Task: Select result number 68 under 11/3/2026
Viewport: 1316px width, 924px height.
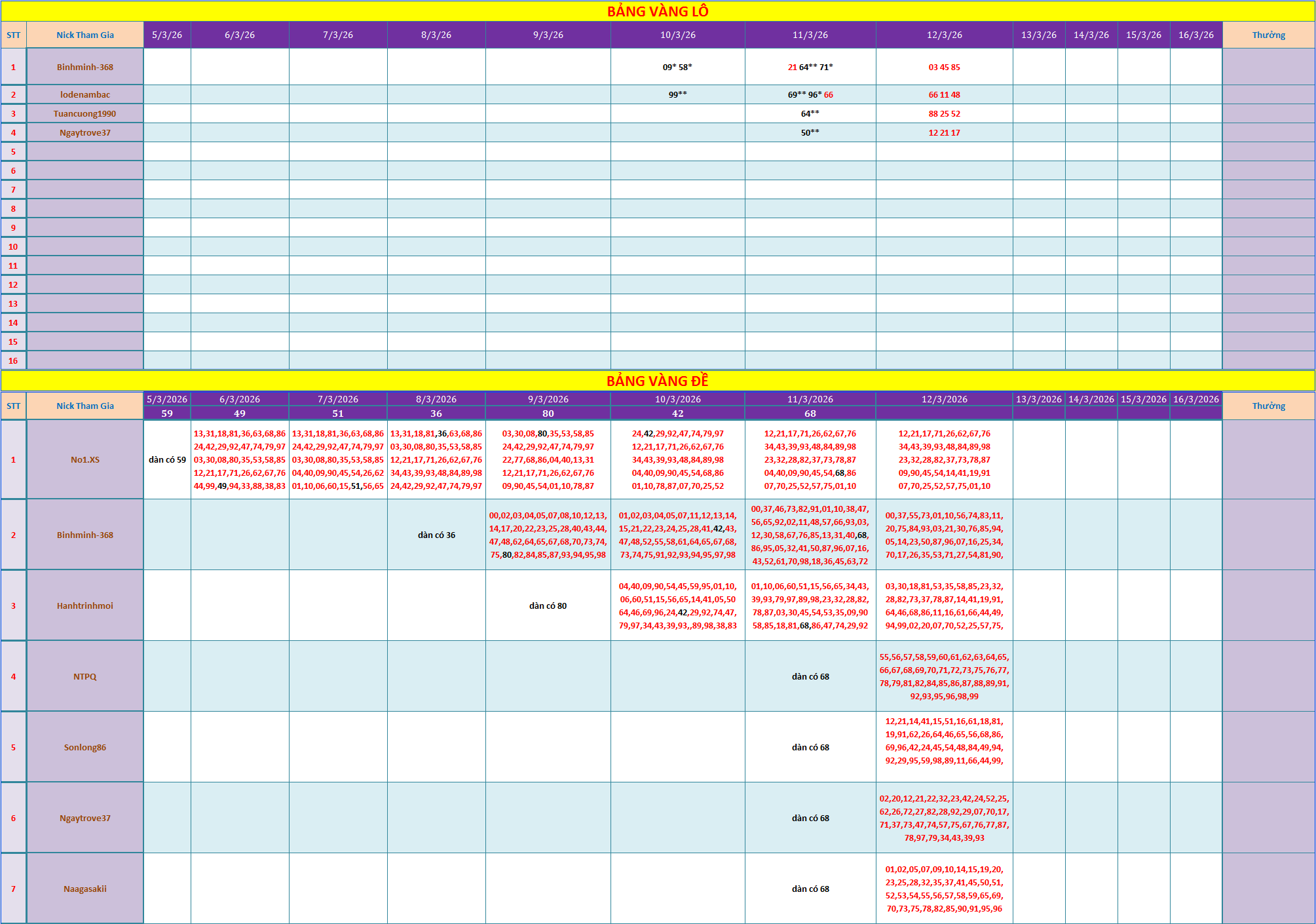Action: click(x=810, y=414)
